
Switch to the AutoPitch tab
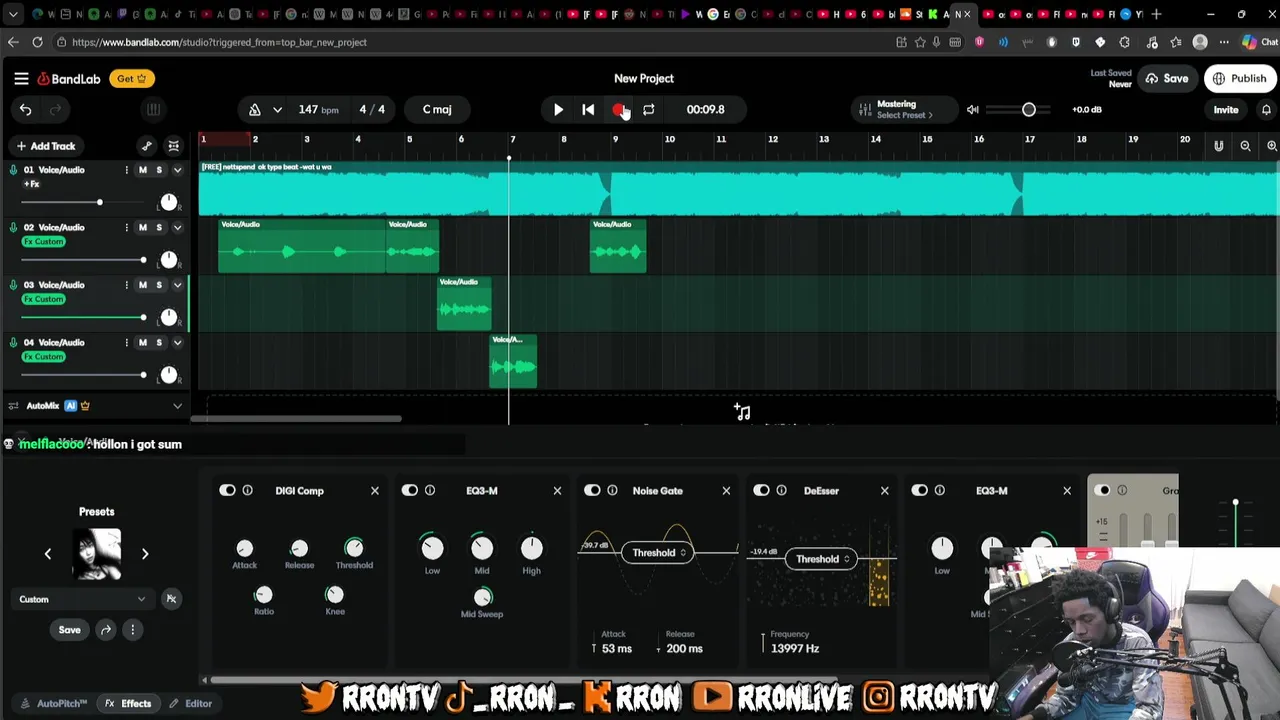tap(54, 704)
